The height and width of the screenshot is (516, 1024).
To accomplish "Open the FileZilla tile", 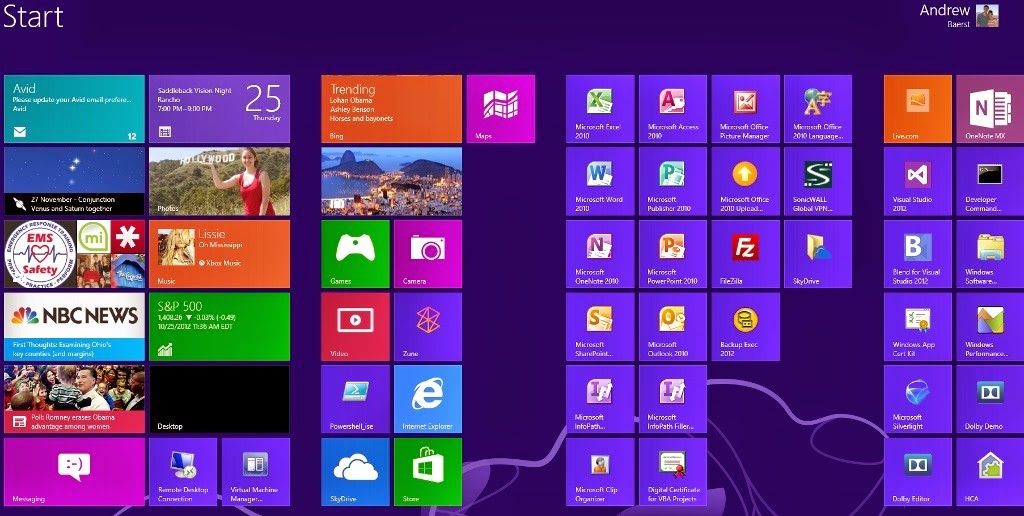I will [x=745, y=254].
